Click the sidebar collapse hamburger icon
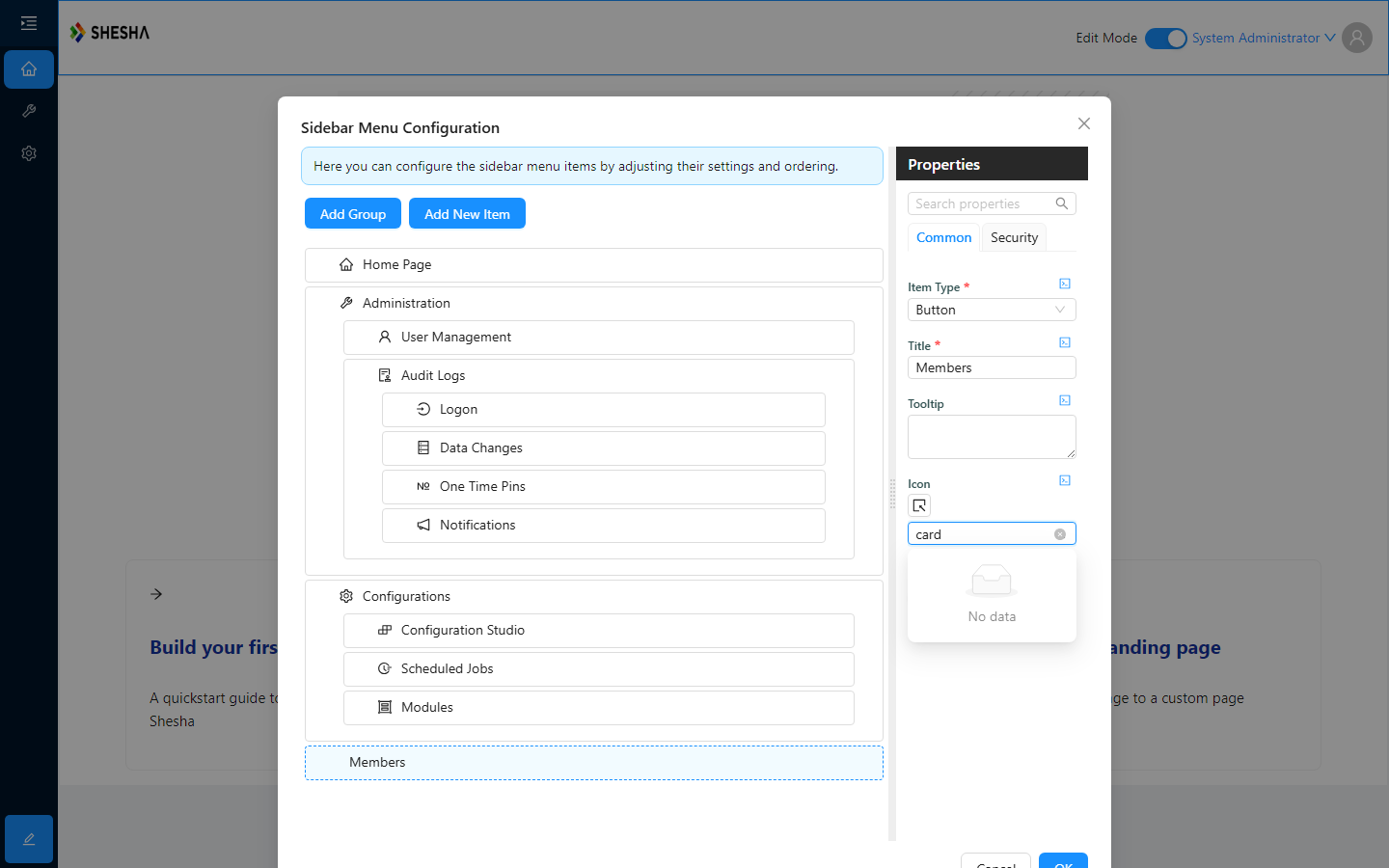Screen dimensions: 1389x868 coord(29,23)
